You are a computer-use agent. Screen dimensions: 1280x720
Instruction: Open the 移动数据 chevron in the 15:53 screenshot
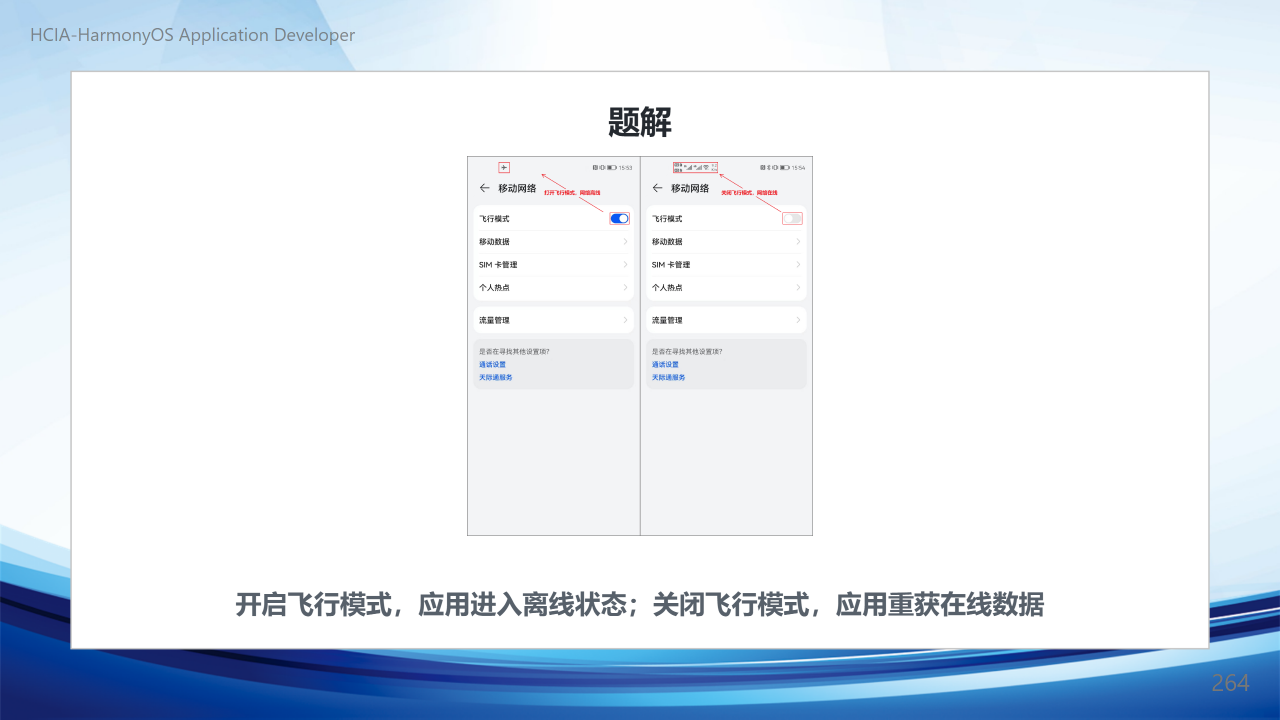[626, 242]
